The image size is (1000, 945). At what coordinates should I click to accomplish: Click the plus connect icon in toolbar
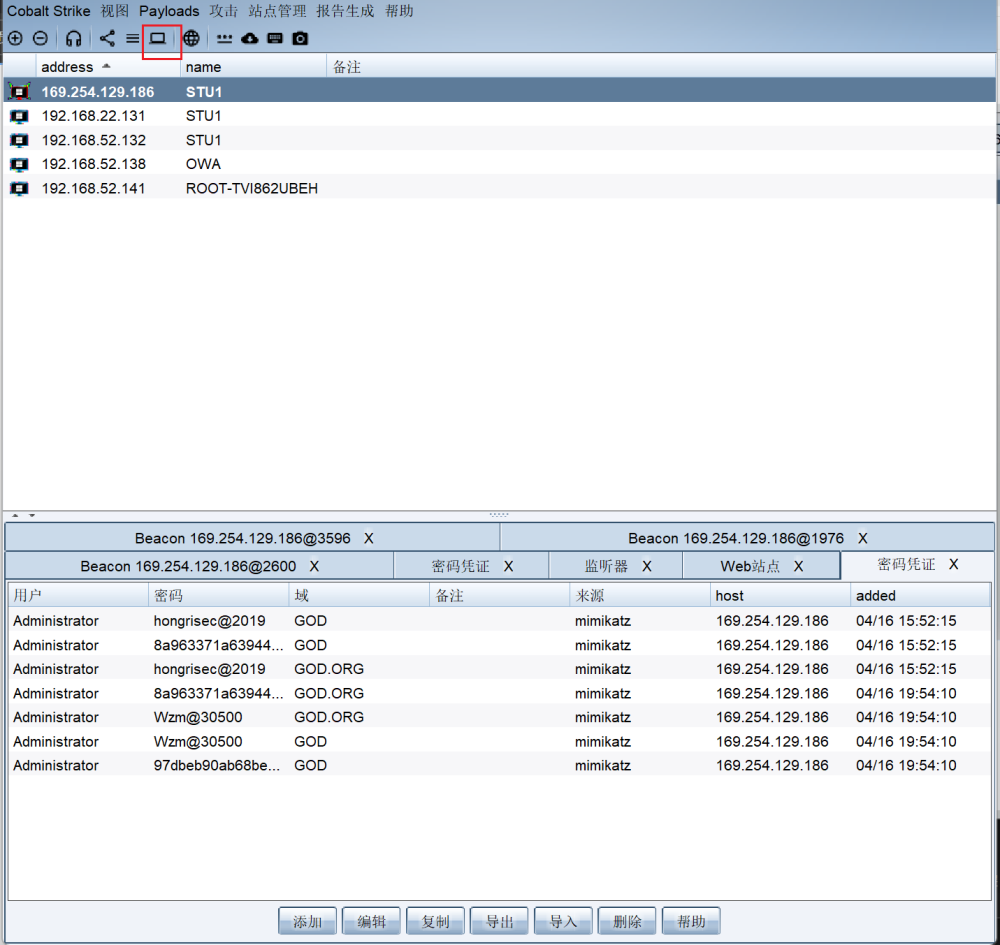(x=15, y=39)
